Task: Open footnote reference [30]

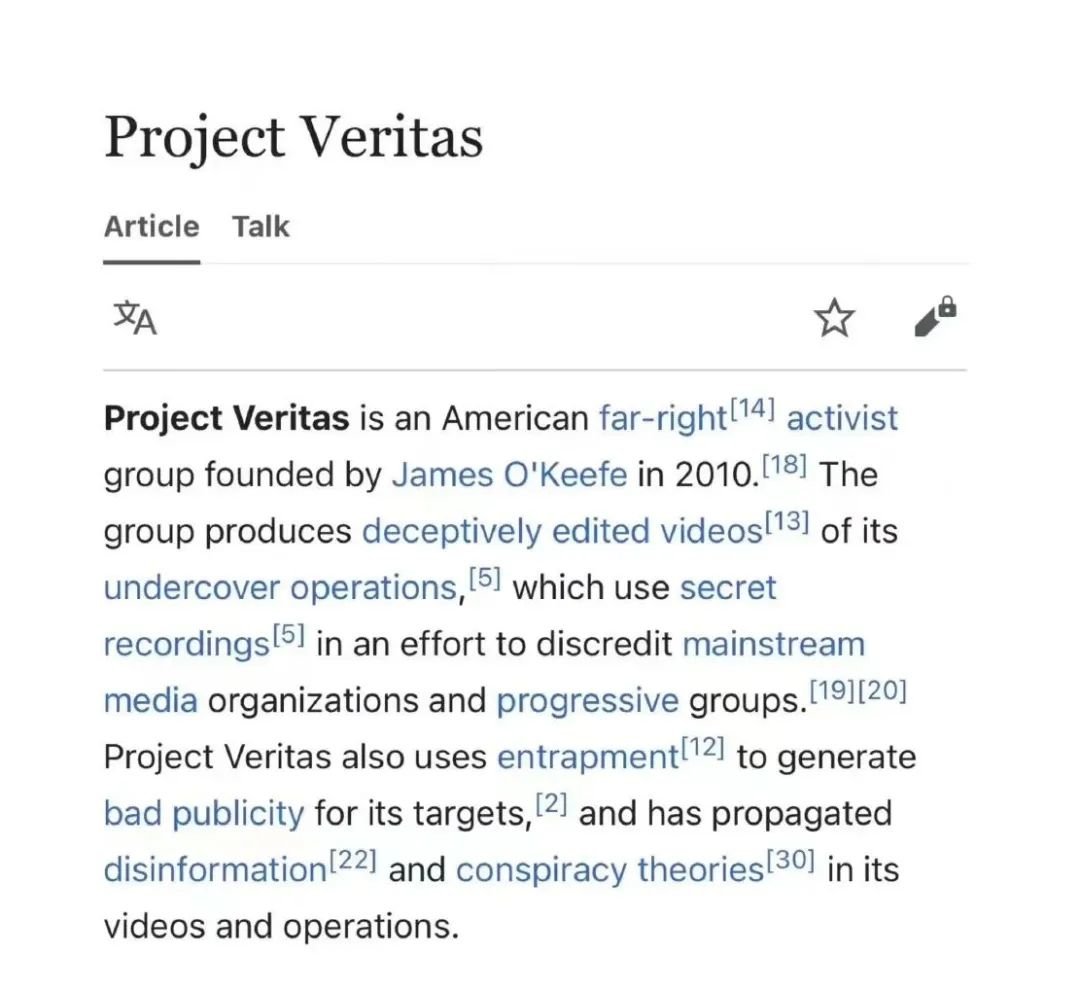Action: [792, 860]
